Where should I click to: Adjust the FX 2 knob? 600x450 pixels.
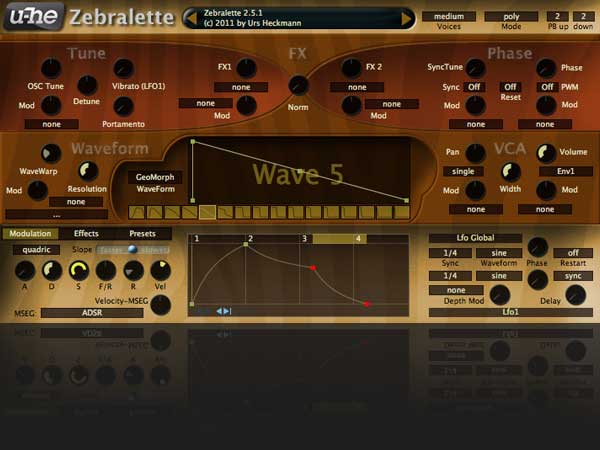click(x=351, y=68)
